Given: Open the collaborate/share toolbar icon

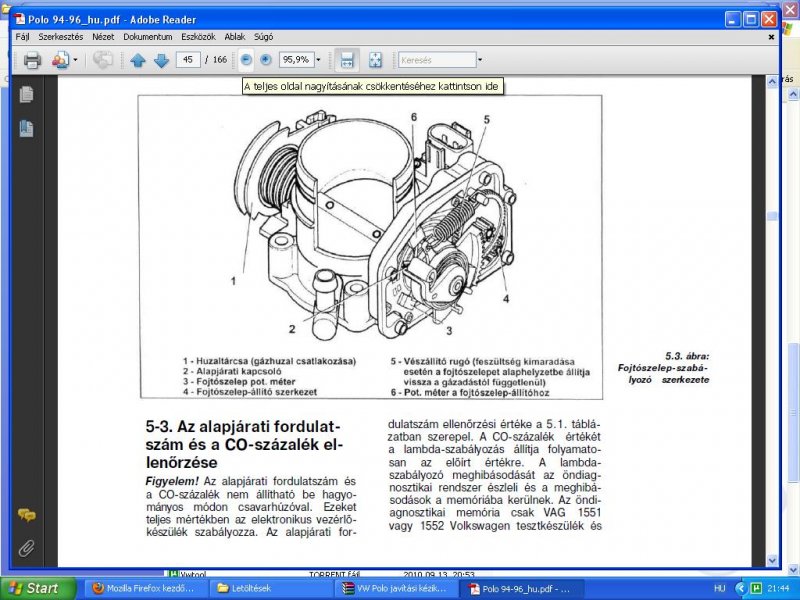Looking at the screenshot, I should [x=60, y=60].
